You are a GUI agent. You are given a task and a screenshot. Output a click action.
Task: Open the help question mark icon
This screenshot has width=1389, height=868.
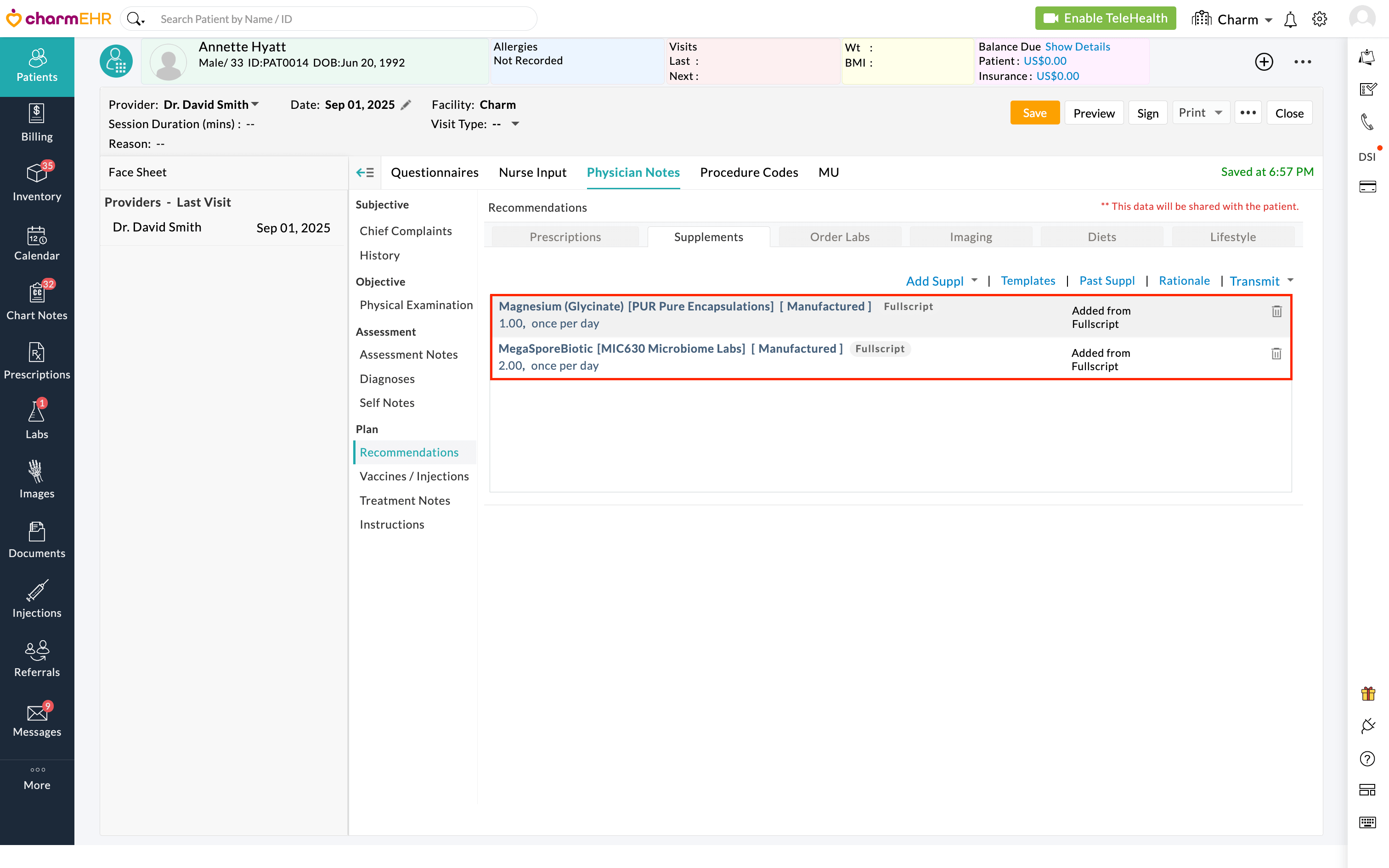coord(1367,759)
